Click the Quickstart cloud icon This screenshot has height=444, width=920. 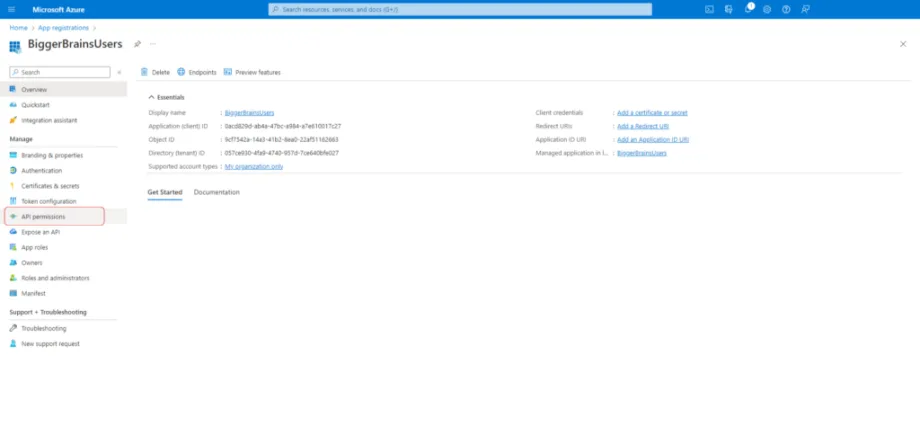pos(13,105)
